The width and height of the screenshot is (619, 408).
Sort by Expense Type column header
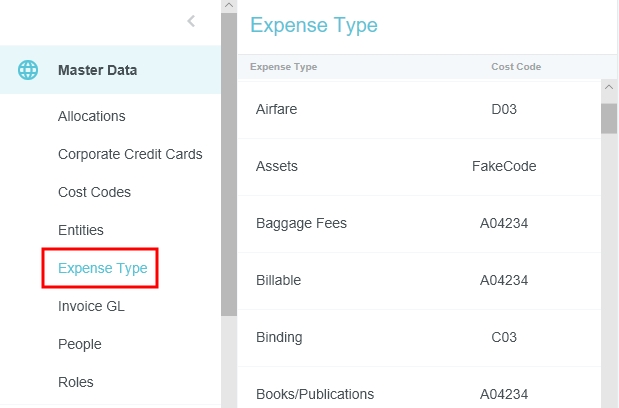coord(283,67)
